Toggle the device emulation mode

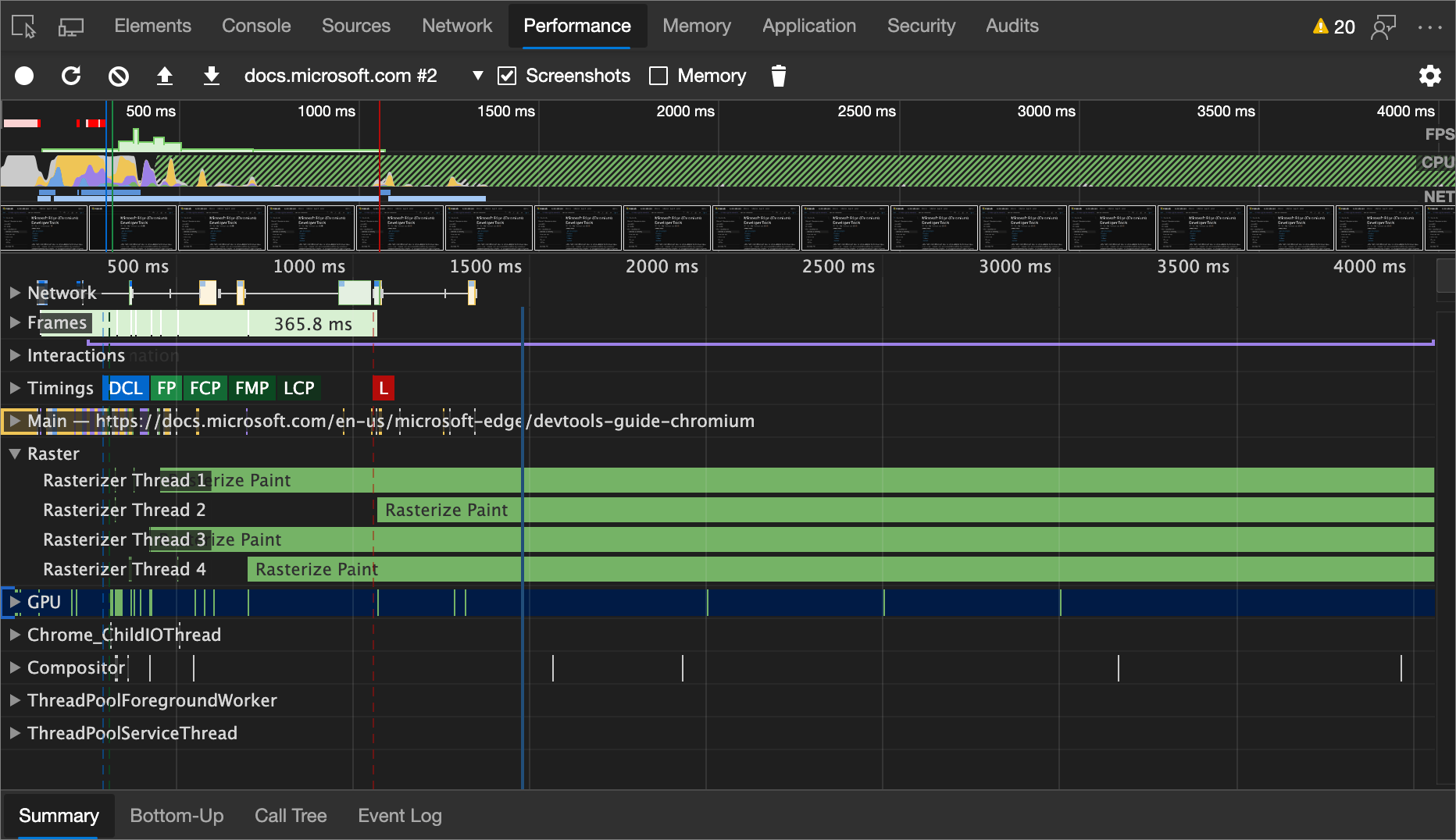(x=71, y=25)
